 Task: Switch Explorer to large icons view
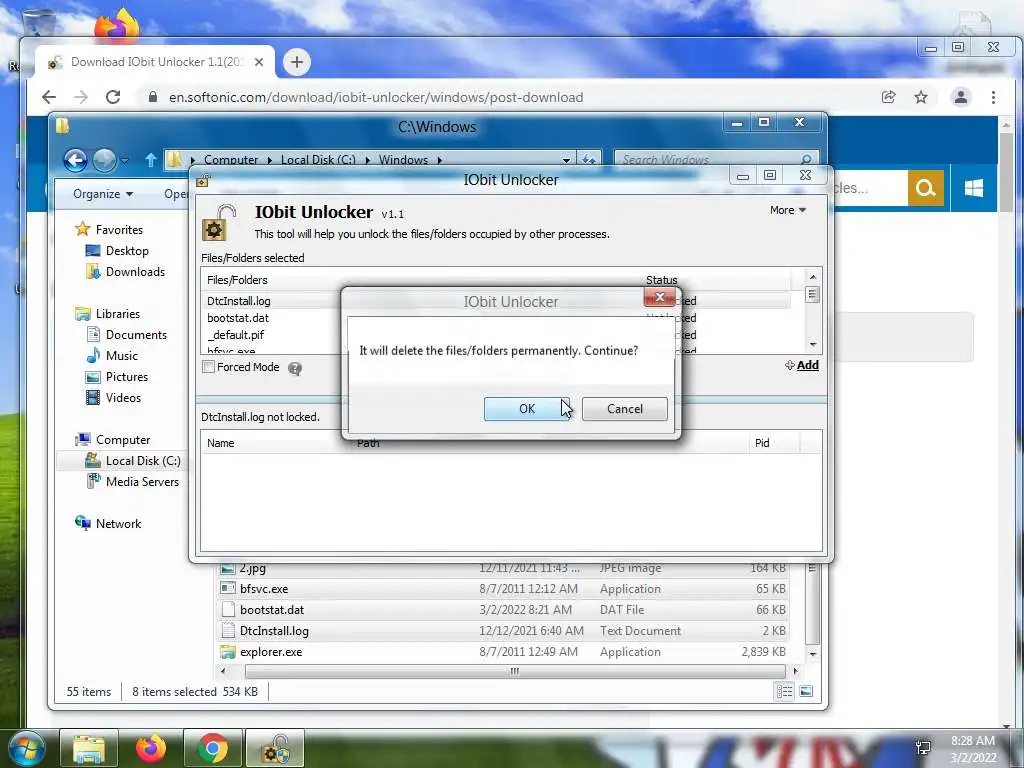807,692
